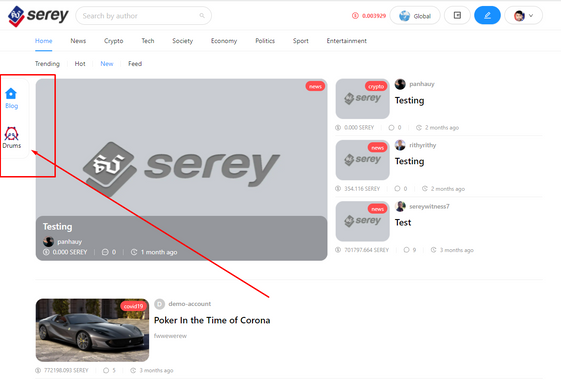Click the fwwewerew excerpt text

(170, 336)
